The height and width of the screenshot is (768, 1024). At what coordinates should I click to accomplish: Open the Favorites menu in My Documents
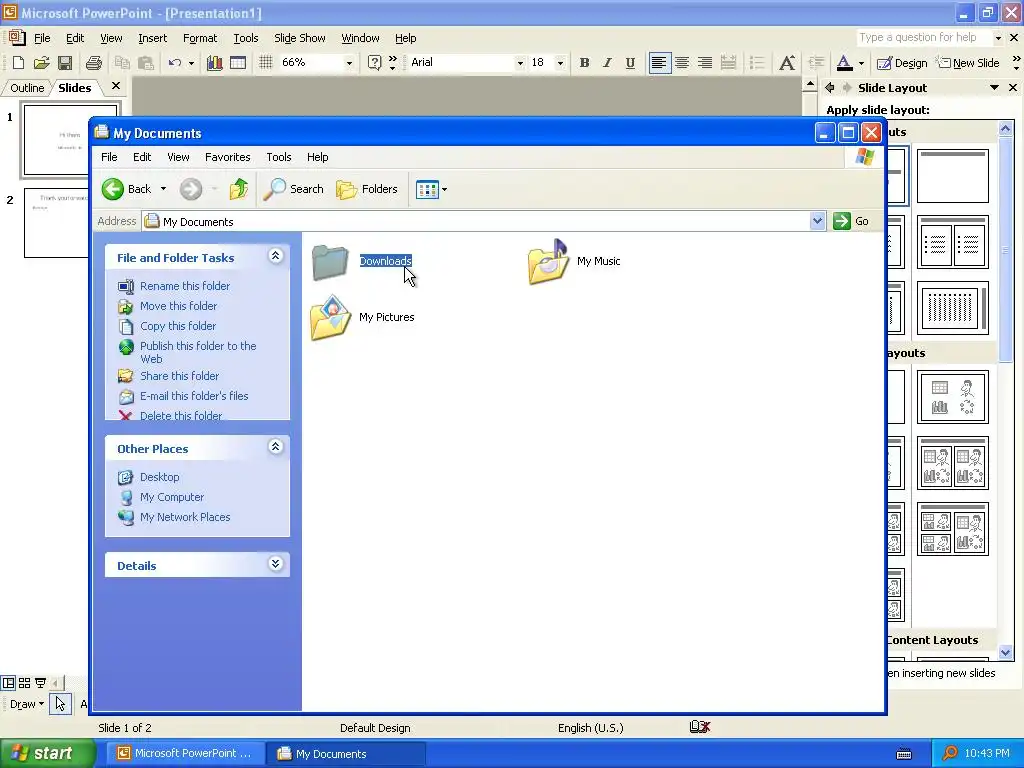227,157
